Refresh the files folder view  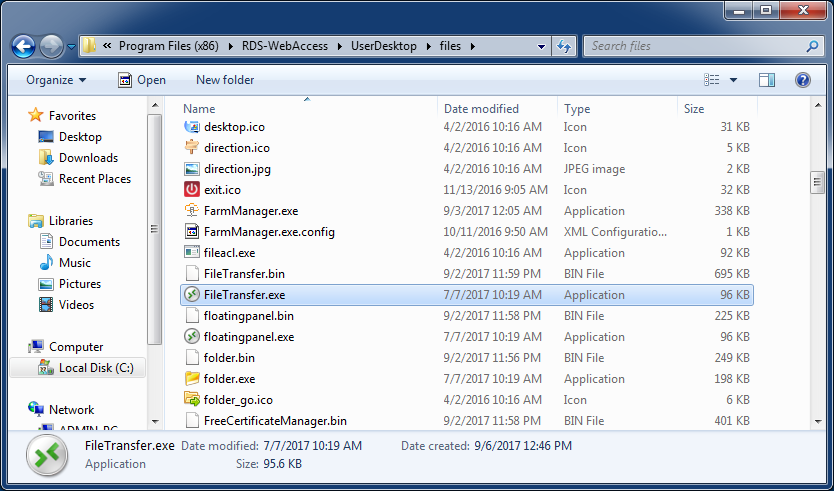pos(564,46)
